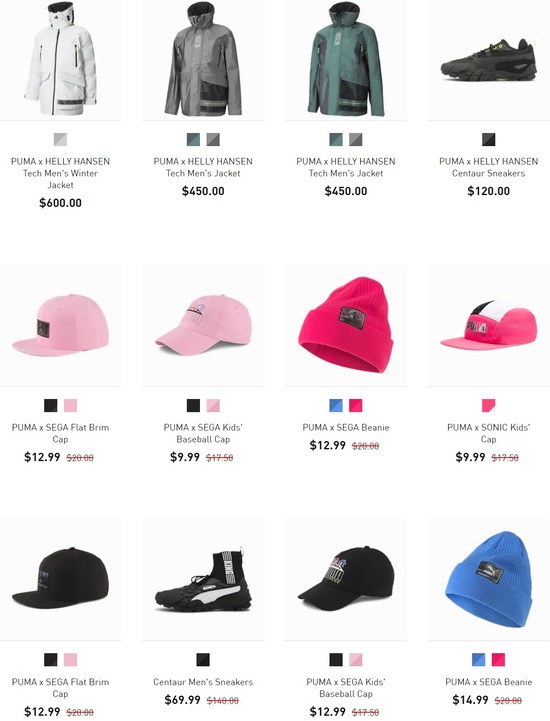Open the Centaur Men's Sneakers title link
The width and height of the screenshot is (550, 721).
[x=203, y=682]
